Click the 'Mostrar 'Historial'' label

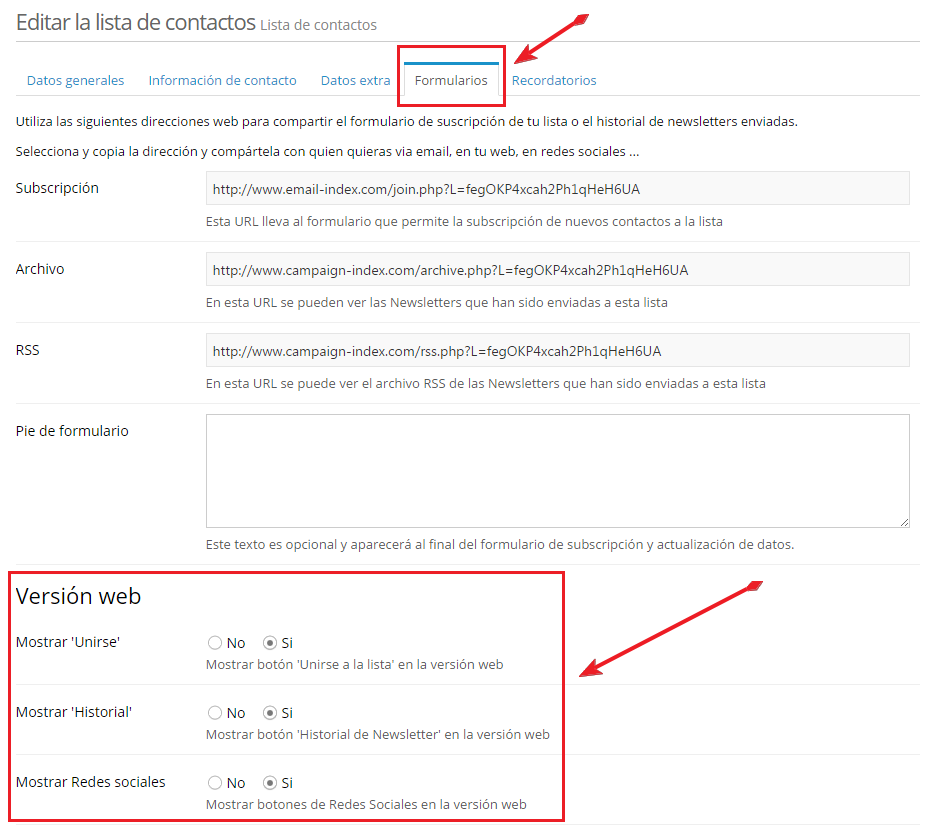click(73, 712)
